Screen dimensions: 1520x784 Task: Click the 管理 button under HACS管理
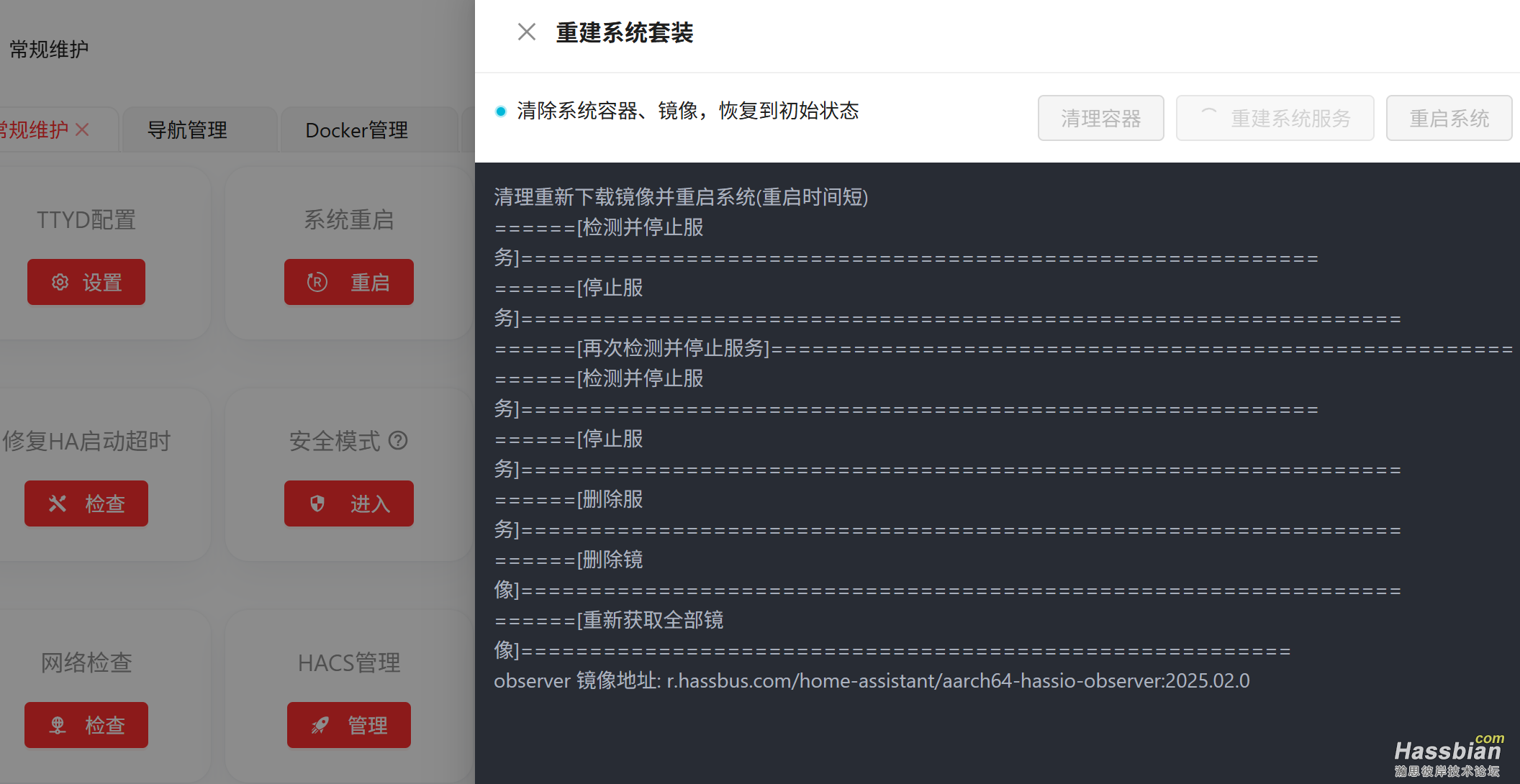pos(349,725)
